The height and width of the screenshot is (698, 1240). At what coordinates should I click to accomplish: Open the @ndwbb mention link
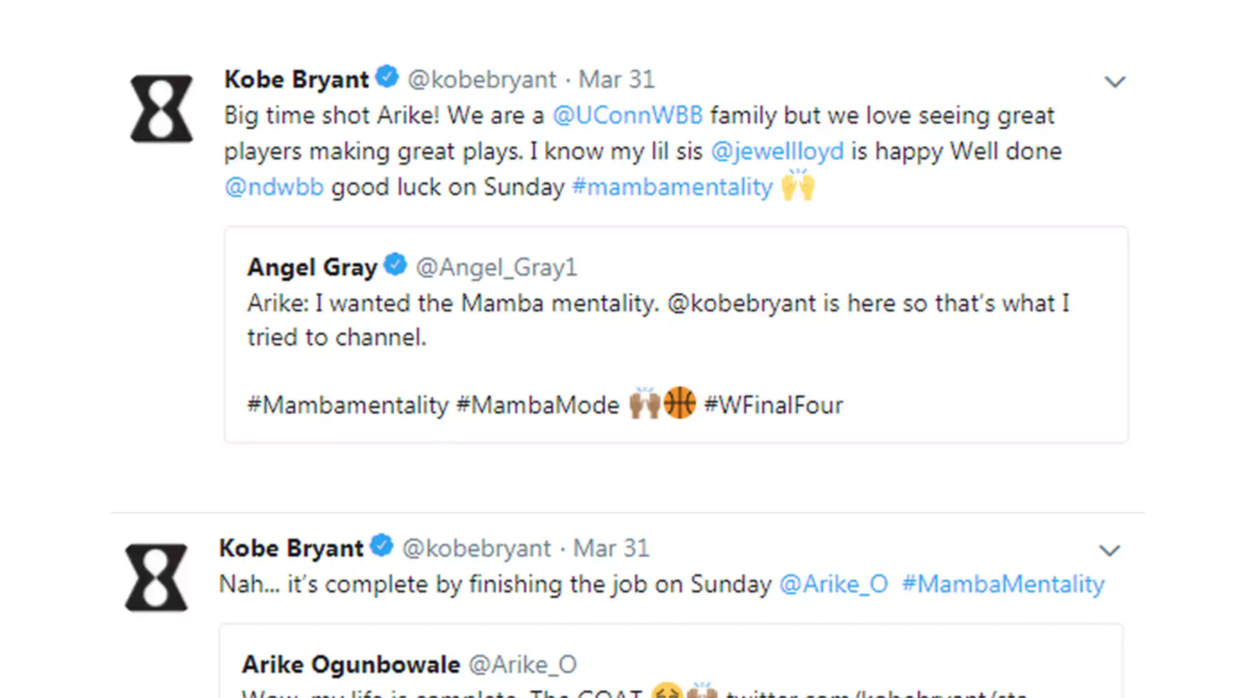[274, 187]
